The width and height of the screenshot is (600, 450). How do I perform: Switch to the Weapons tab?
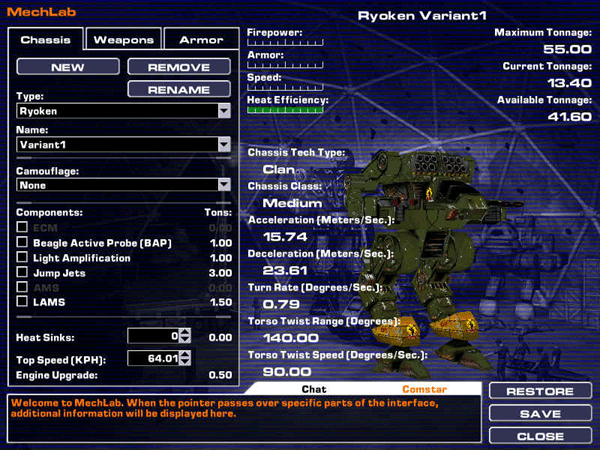click(124, 40)
